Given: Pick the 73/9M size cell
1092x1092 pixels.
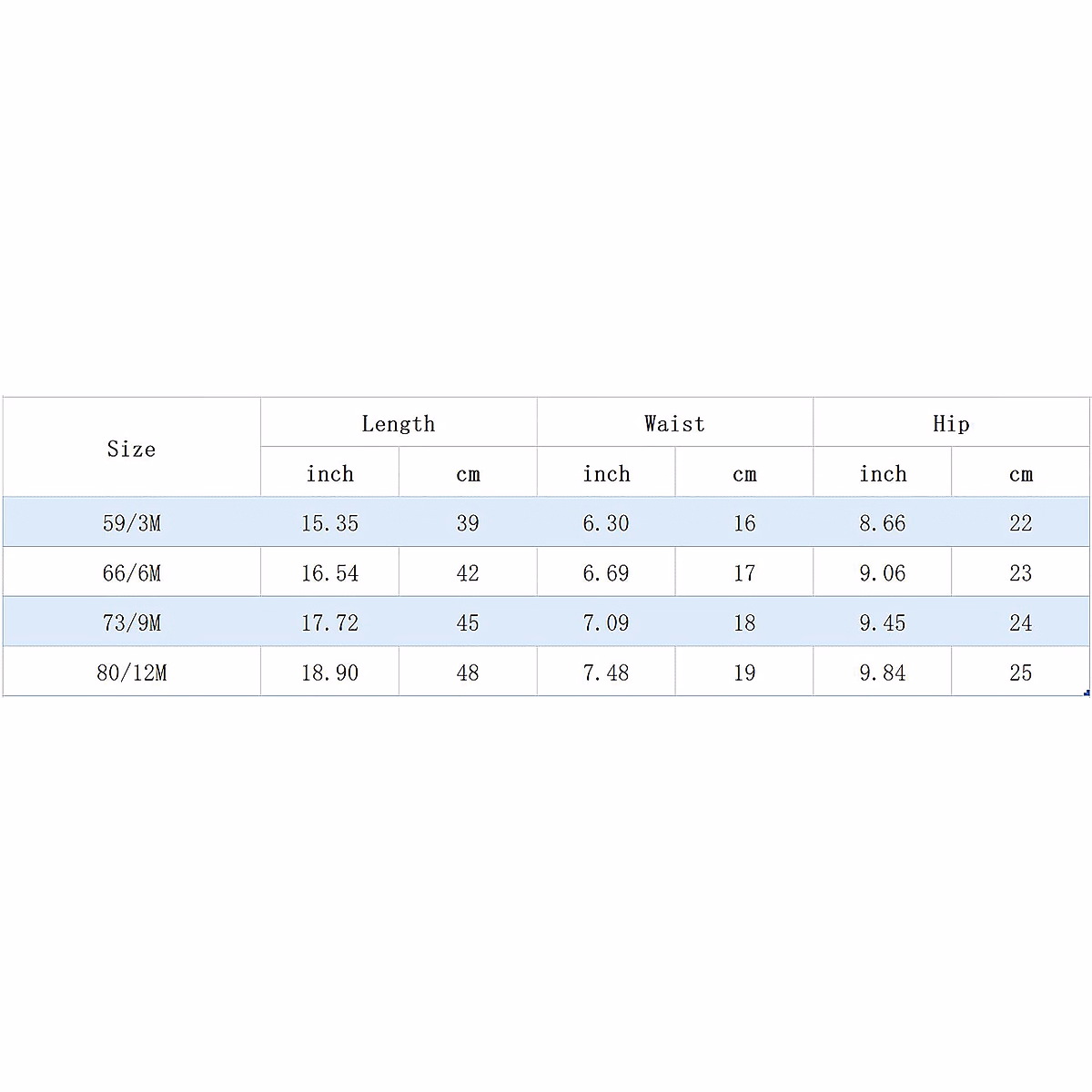Looking at the screenshot, I should click(x=132, y=623).
